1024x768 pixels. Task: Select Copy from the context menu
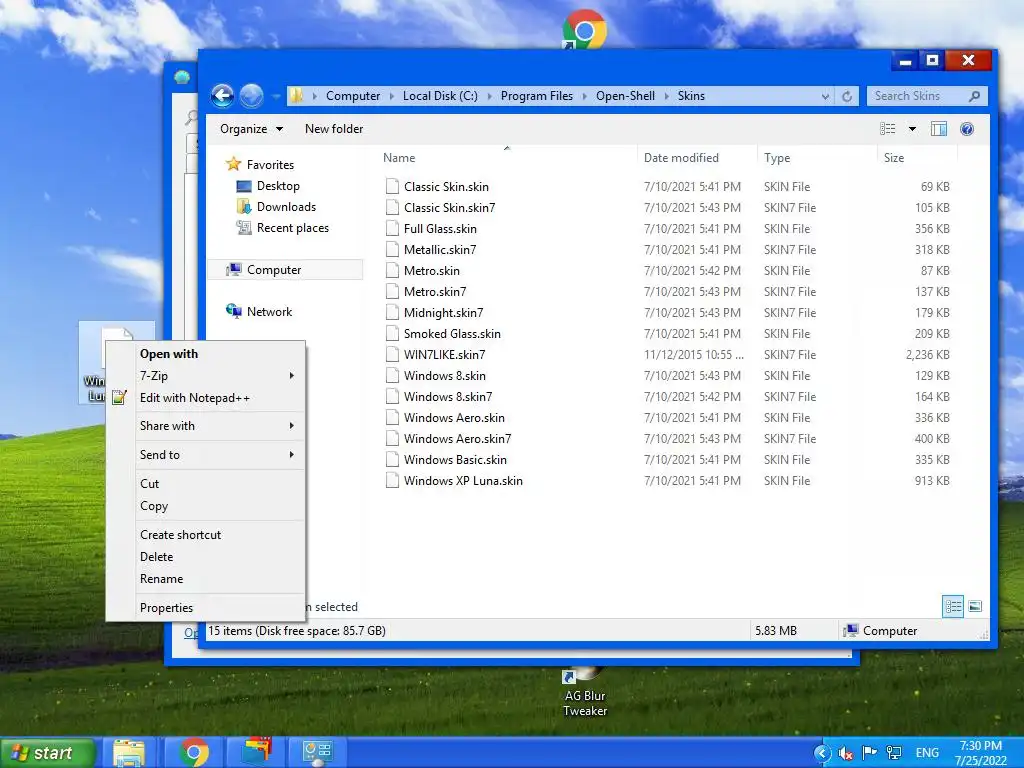point(154,506)
